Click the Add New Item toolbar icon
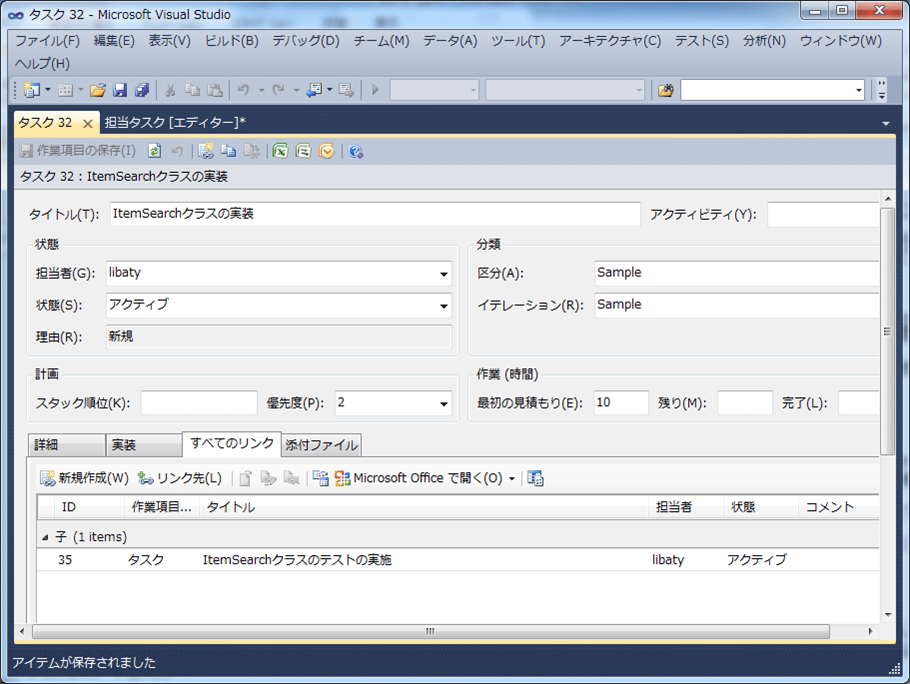The height and width of the screenshot is (684, 910). 66,90
